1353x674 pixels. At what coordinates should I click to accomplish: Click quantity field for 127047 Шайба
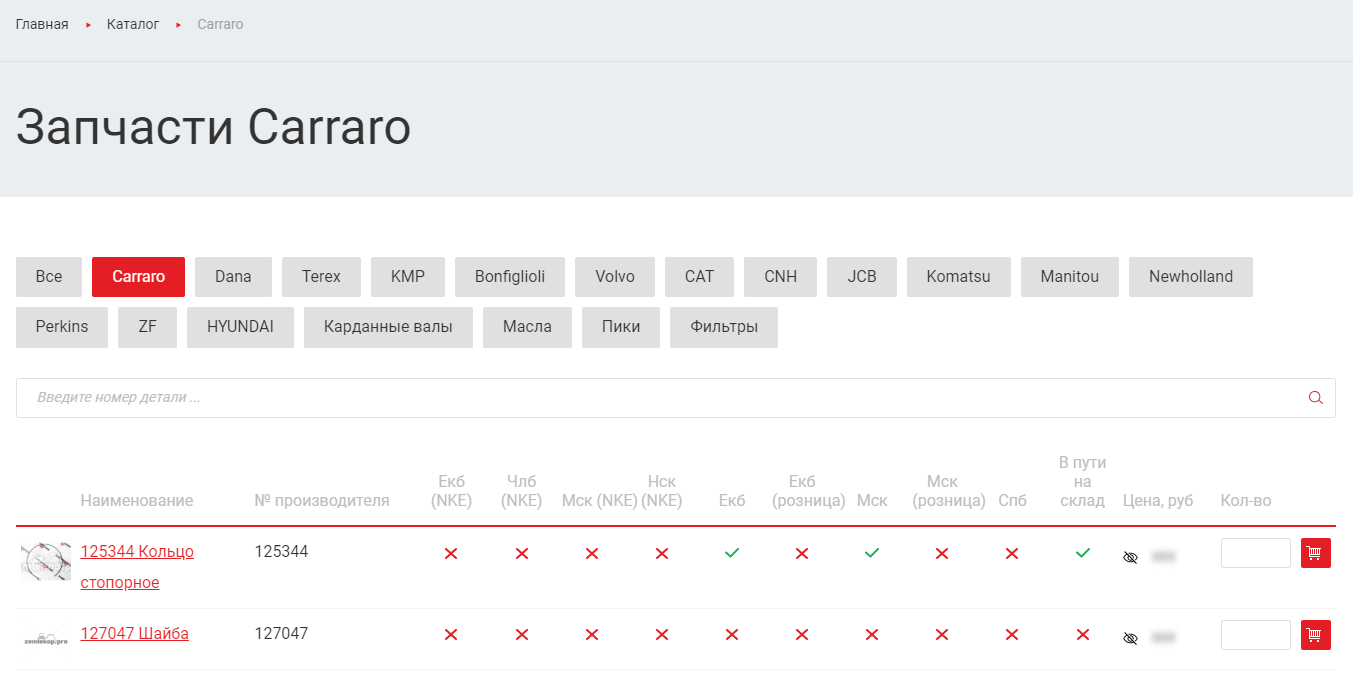pos(1255,635)
